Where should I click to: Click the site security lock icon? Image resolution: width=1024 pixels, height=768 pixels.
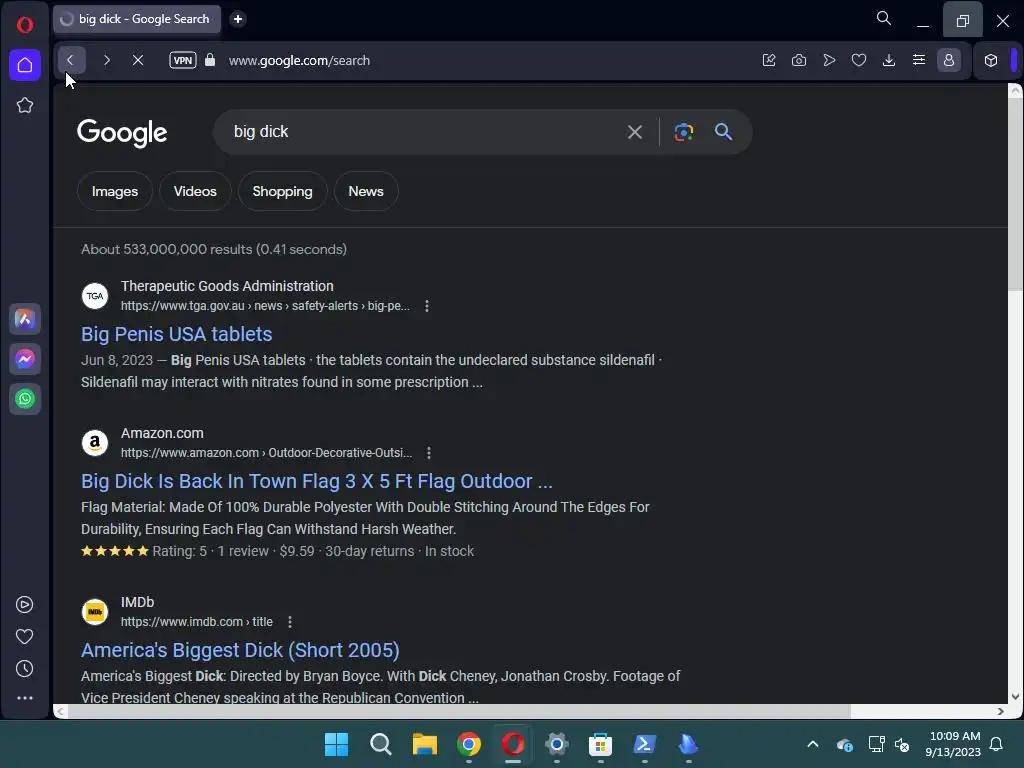210,60
